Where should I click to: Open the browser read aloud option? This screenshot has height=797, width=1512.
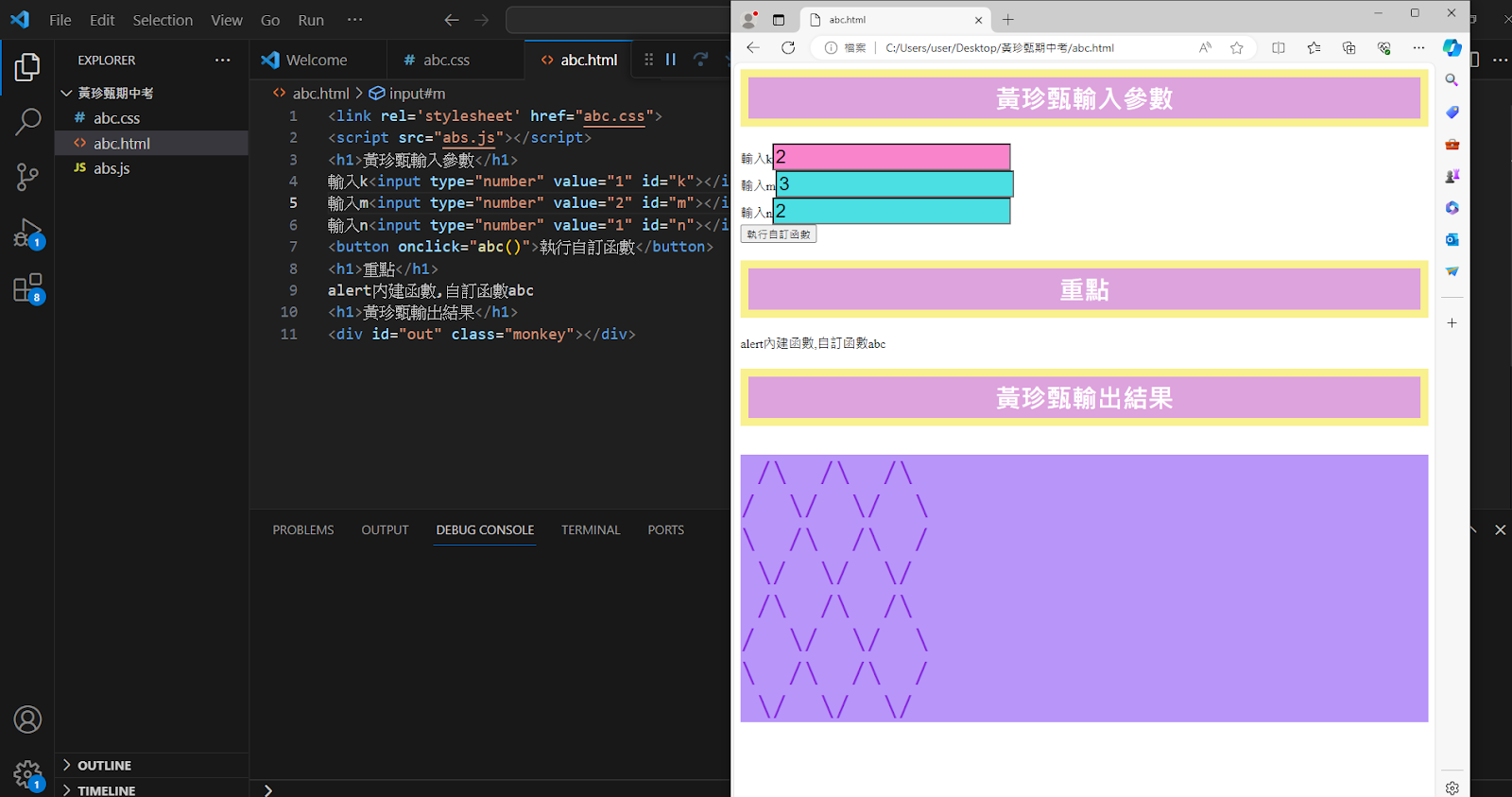(x=1205, y=48)
